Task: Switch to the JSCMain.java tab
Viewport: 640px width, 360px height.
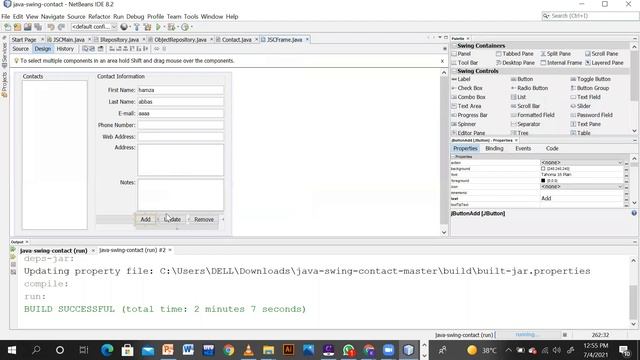Action: tap(68, 40)
